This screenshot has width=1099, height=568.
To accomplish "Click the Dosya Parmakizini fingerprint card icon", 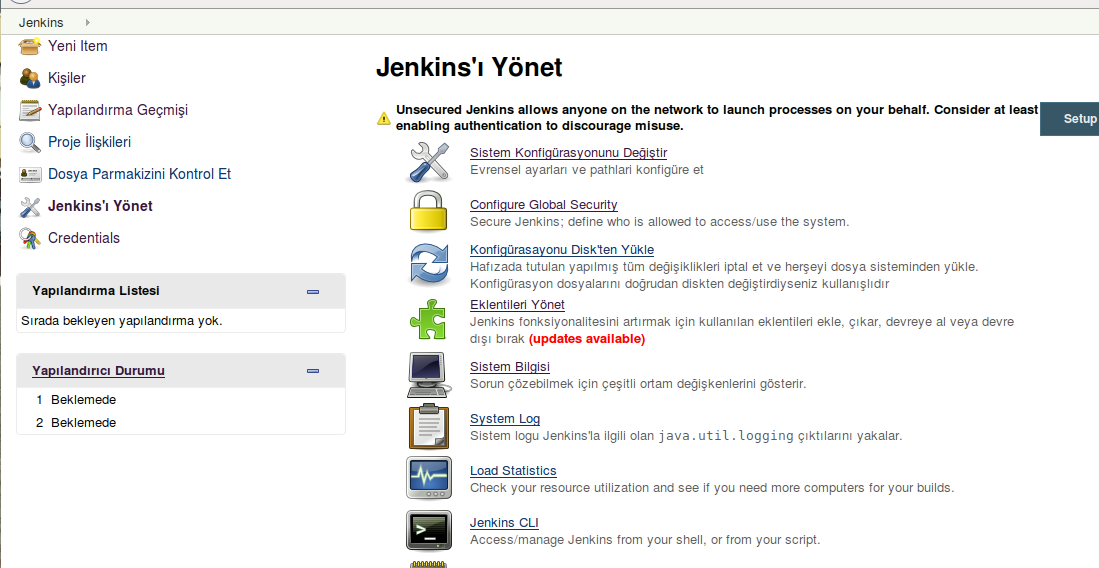I will click(30, 174).
